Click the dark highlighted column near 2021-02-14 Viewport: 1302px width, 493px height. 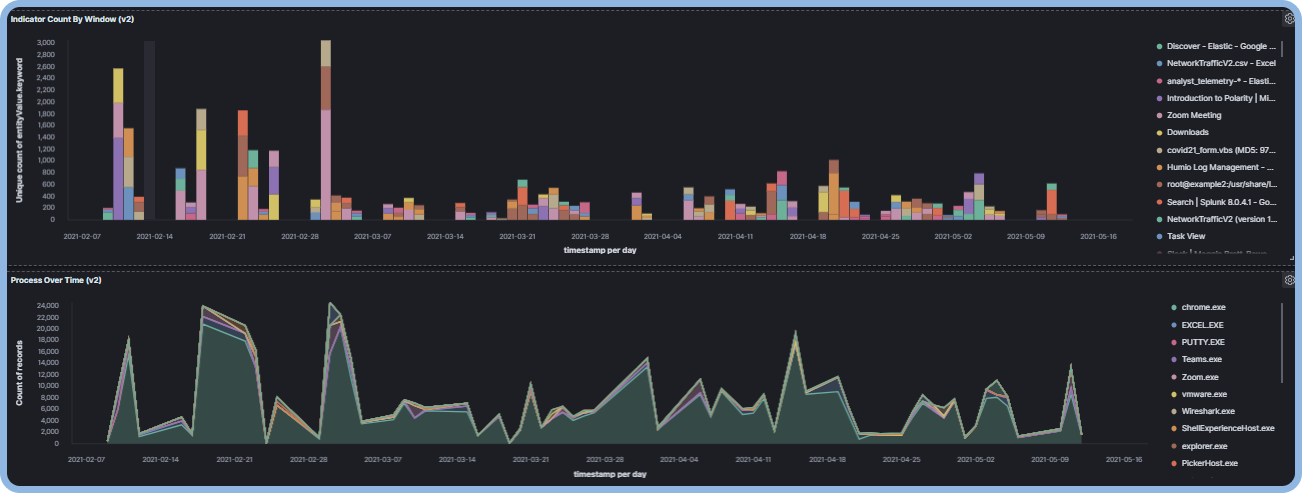click(149, 130)
